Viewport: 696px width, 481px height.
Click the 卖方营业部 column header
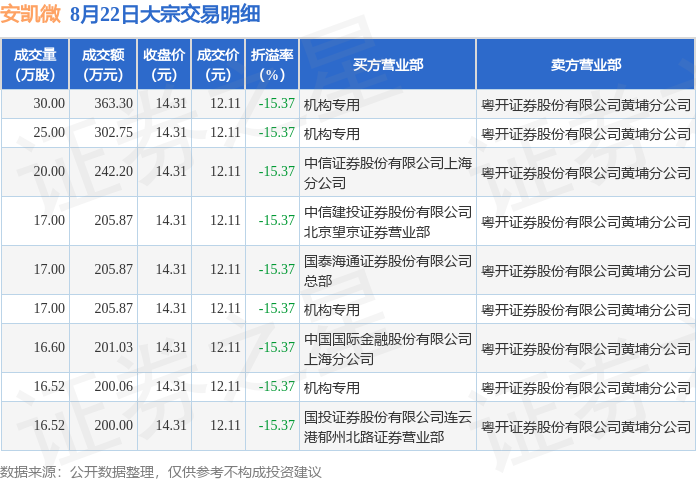click(585, 64)
